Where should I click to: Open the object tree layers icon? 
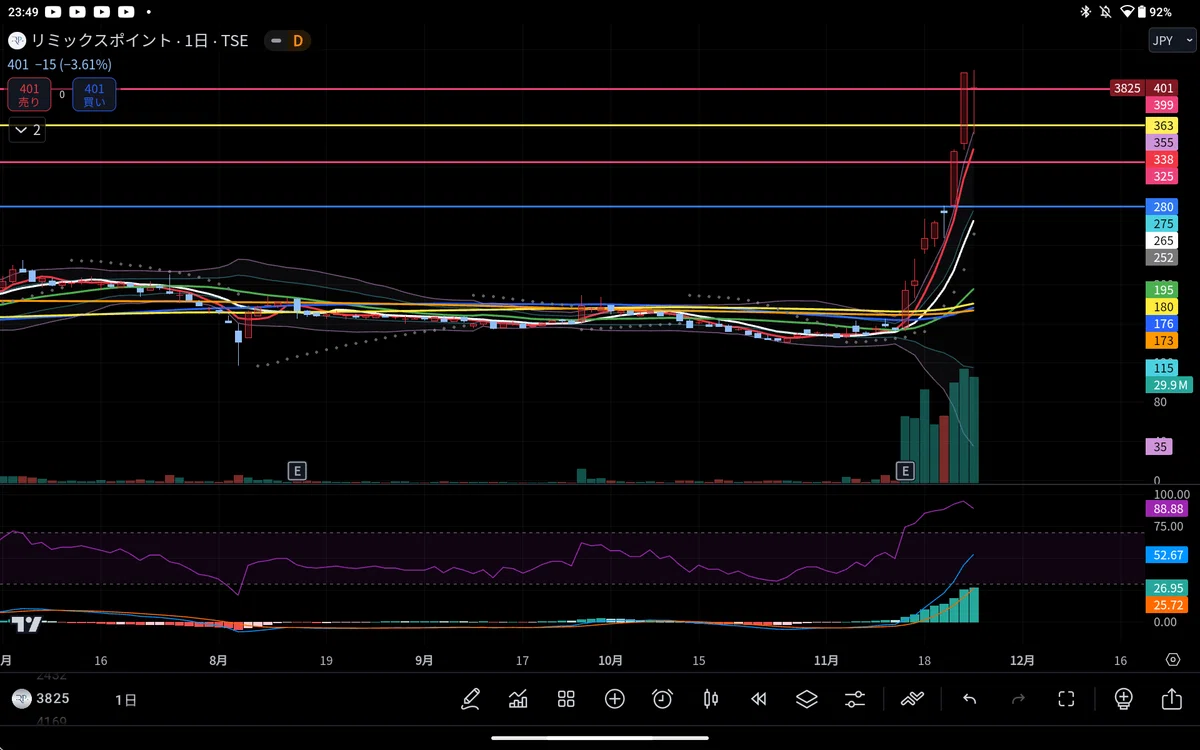(807, 699)
